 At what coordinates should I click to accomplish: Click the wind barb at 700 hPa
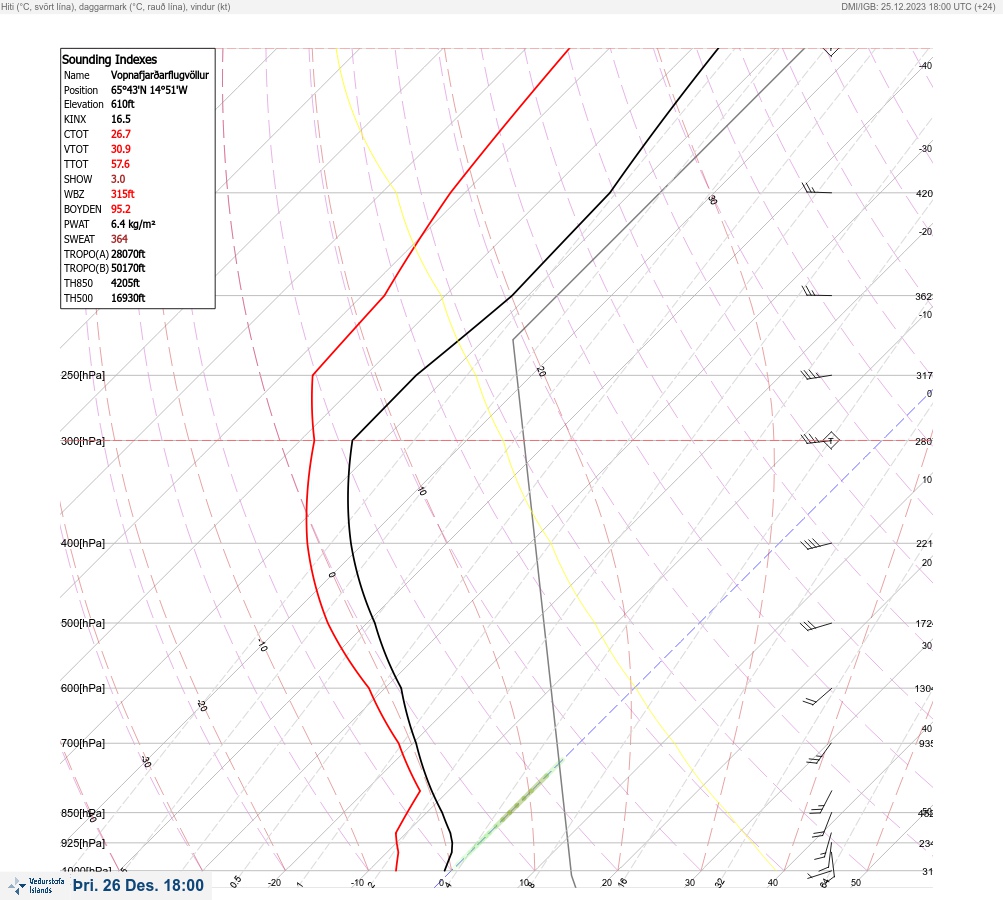819,754
